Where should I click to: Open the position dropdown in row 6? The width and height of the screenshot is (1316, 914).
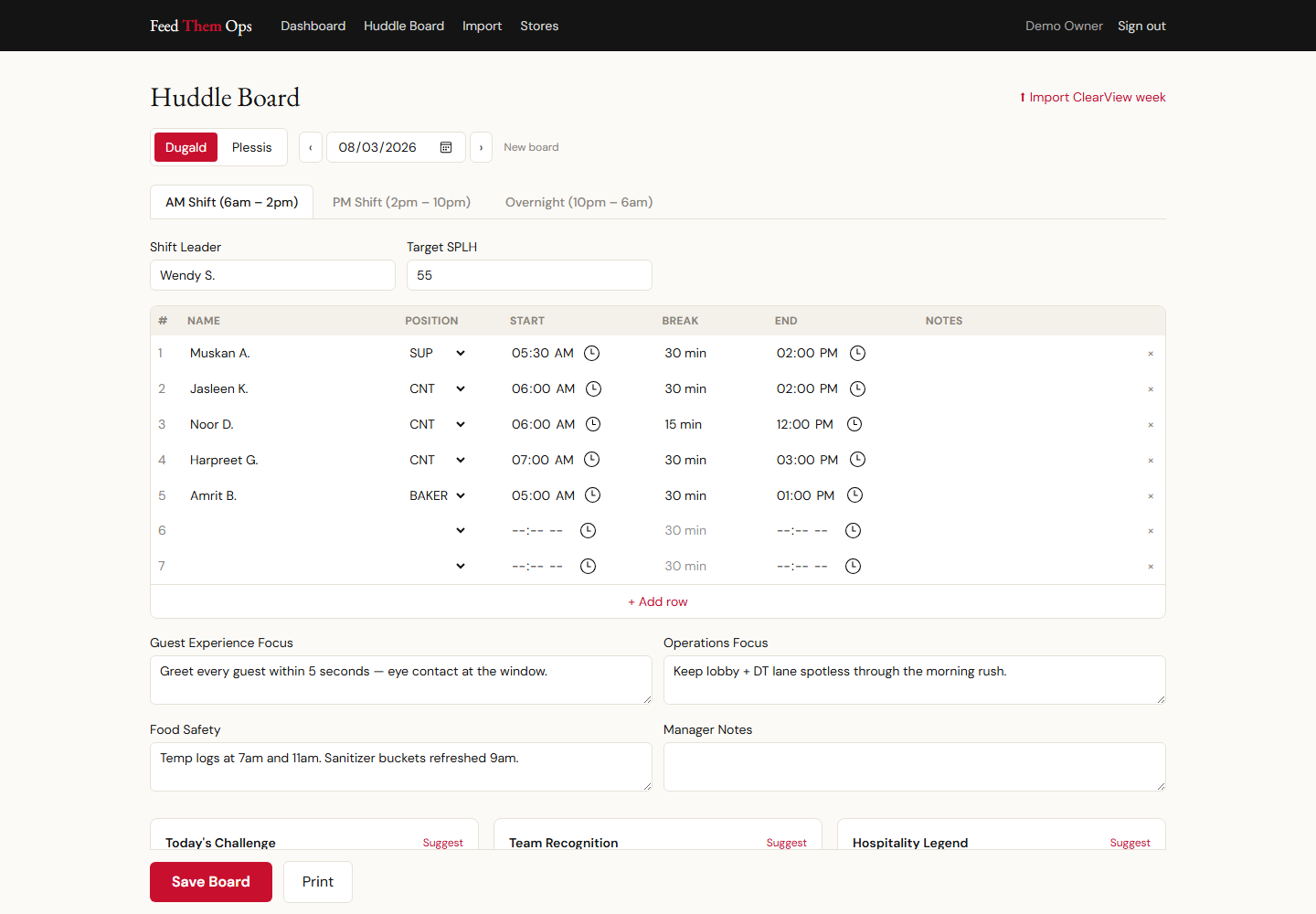[437, 530]
